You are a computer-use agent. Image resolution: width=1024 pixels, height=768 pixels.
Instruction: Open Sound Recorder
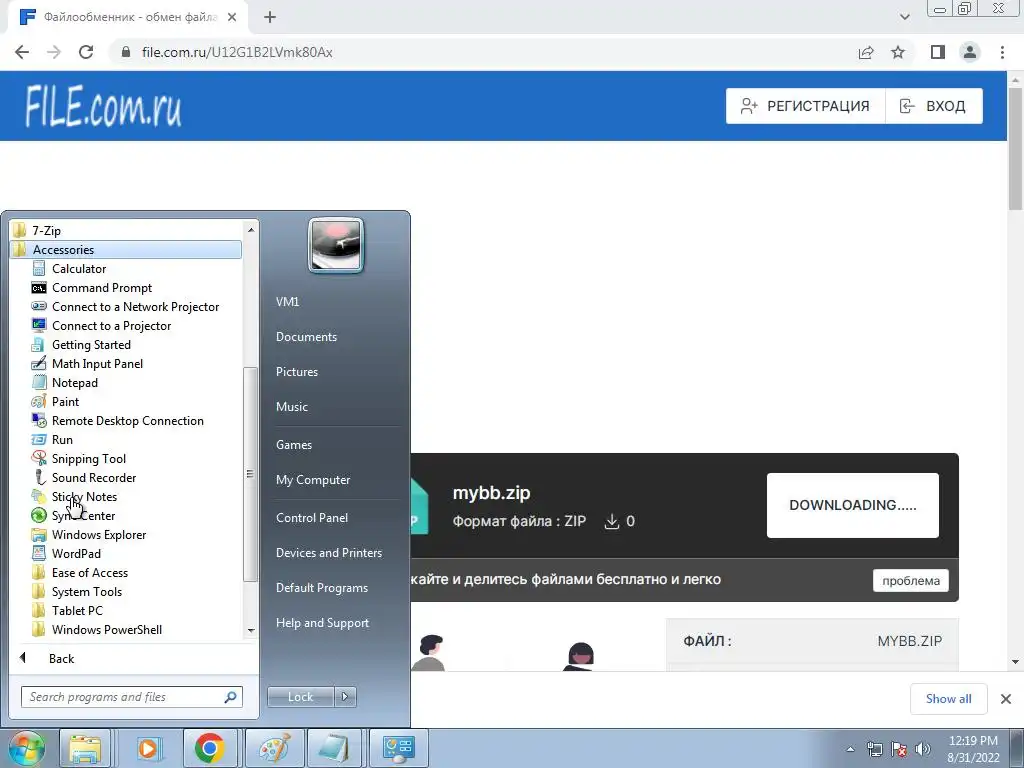pyautogui.click(x=94, y=477)
